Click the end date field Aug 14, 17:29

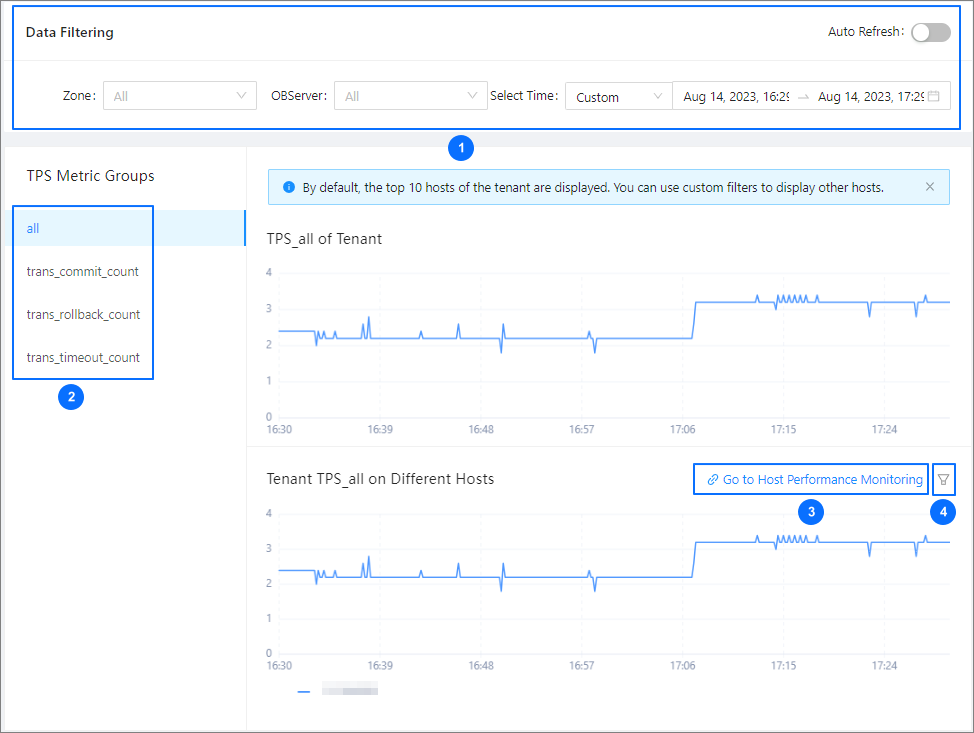click(x=869, y=97)
